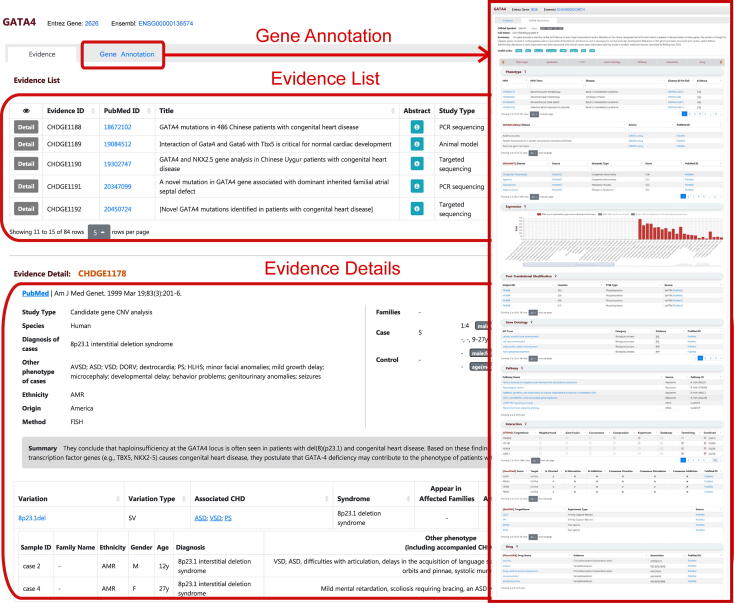This screenshot has width=734, height=603.
Task: Click sample row 'case 2'
Action: point(253,566)
